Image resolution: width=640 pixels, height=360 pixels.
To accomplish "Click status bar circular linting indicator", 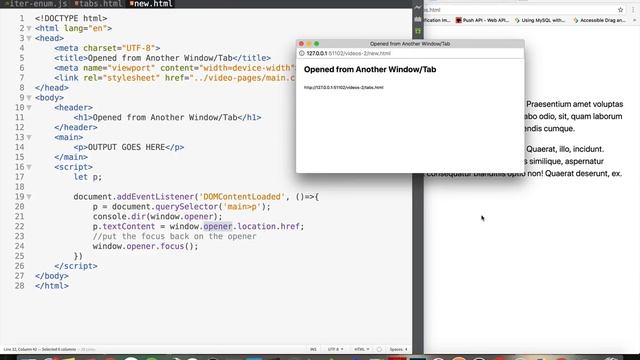I will (379, 349).
